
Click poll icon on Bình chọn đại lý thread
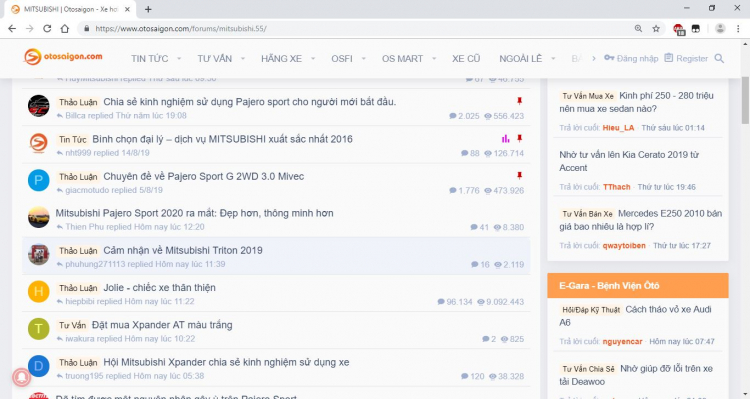coord(506,139)
